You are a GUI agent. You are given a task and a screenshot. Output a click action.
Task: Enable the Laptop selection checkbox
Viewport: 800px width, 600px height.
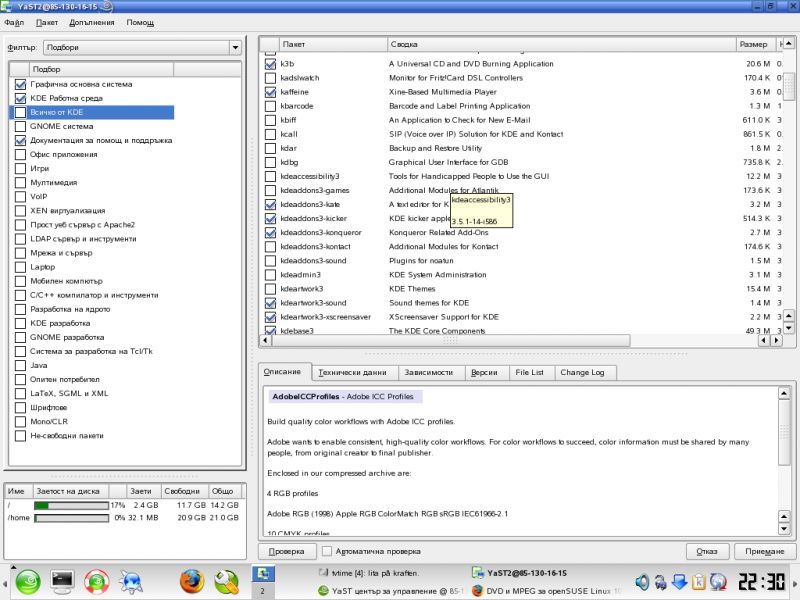pos(20,267)
